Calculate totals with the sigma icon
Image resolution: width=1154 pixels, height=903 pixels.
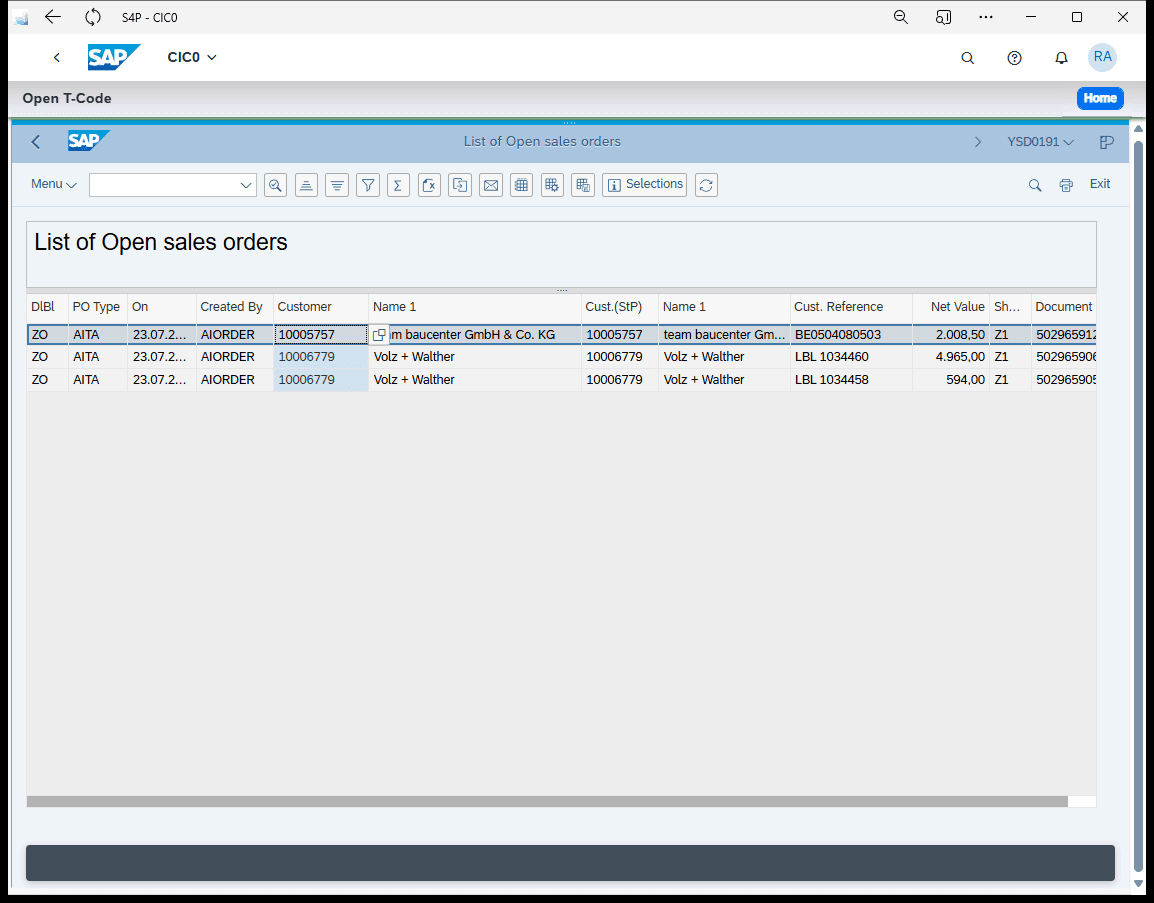tap(398, 185)
